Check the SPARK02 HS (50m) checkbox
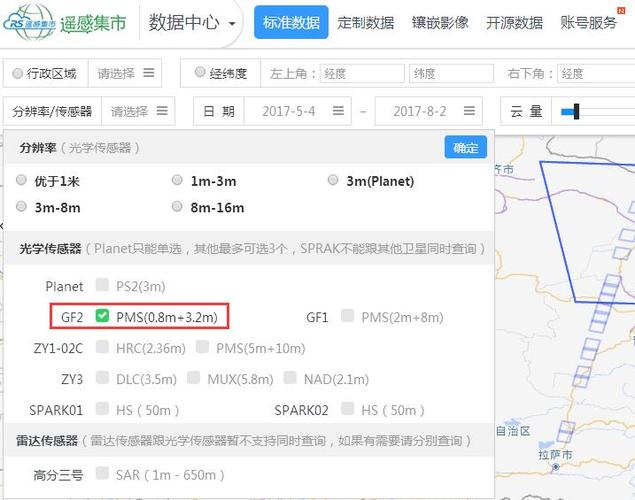Image resolution: width=635 pixels, height=500 pixels. (347, 409)
